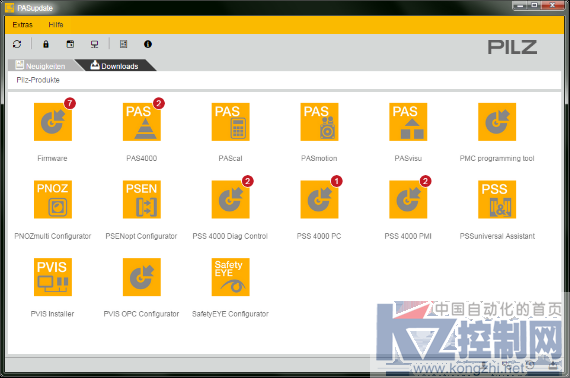The image size is (570, 378).
Task: Open the PSS 4000 PMI tile
Action: [408, 199]
